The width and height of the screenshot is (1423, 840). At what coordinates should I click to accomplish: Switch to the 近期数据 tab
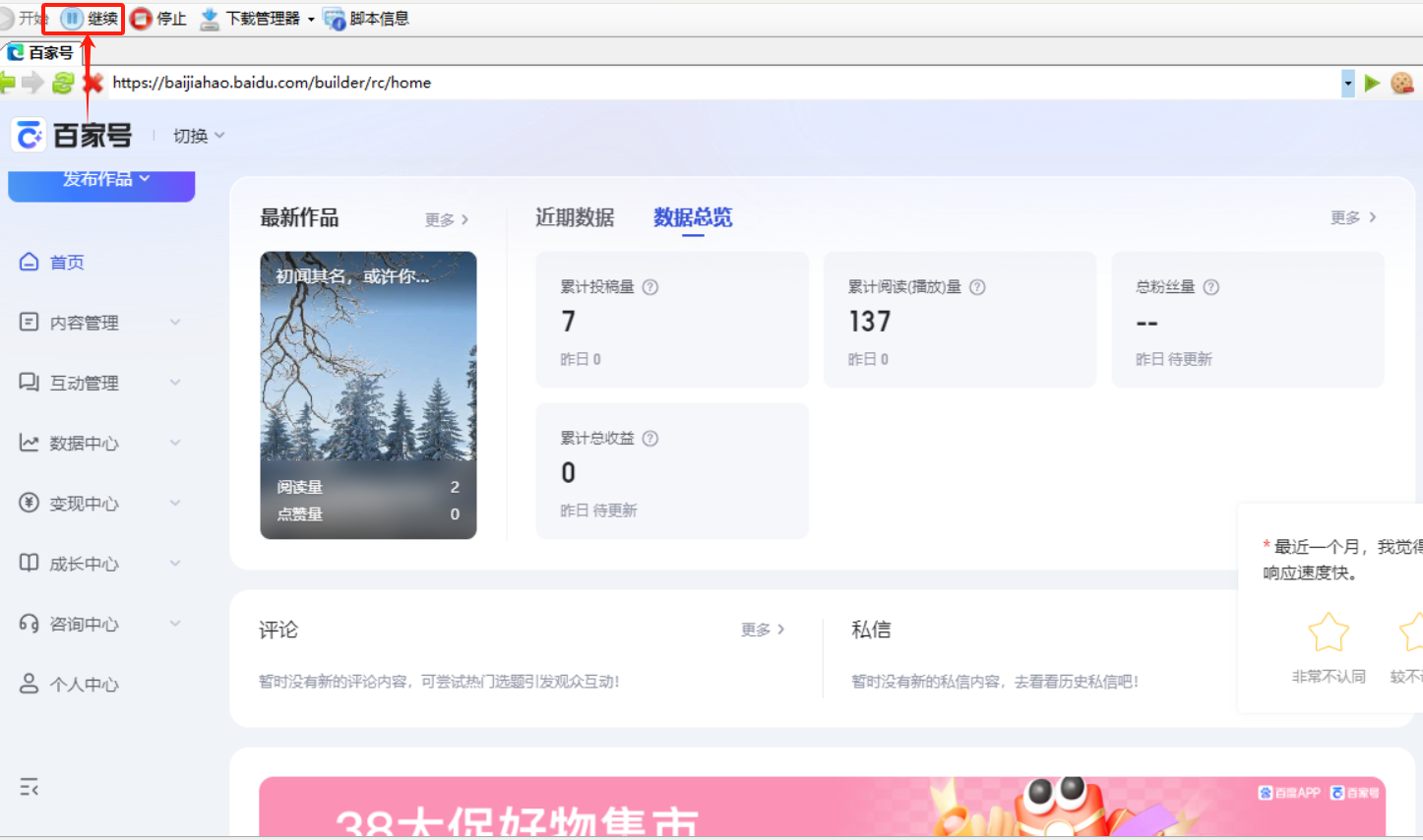[575, 217]
